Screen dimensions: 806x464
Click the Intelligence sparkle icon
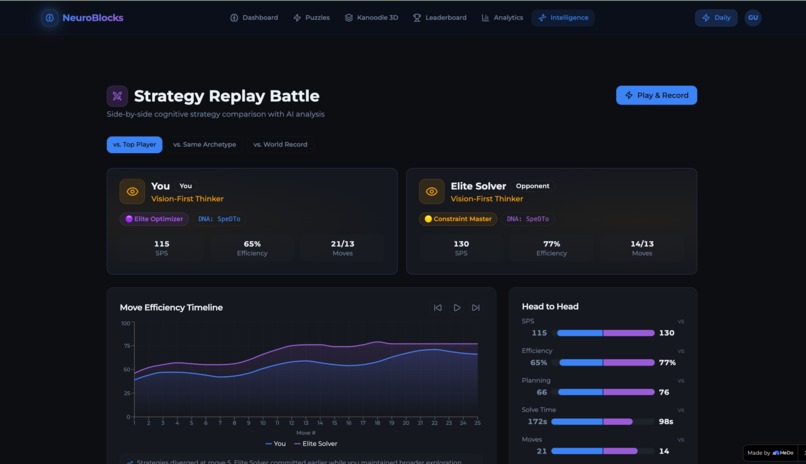tap(542, 18)
